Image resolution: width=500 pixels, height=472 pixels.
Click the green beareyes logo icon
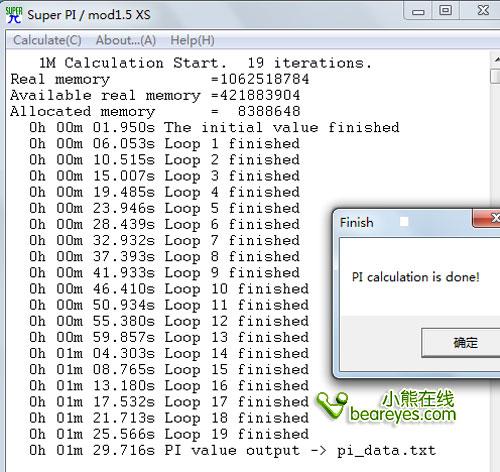pos(332,406)
